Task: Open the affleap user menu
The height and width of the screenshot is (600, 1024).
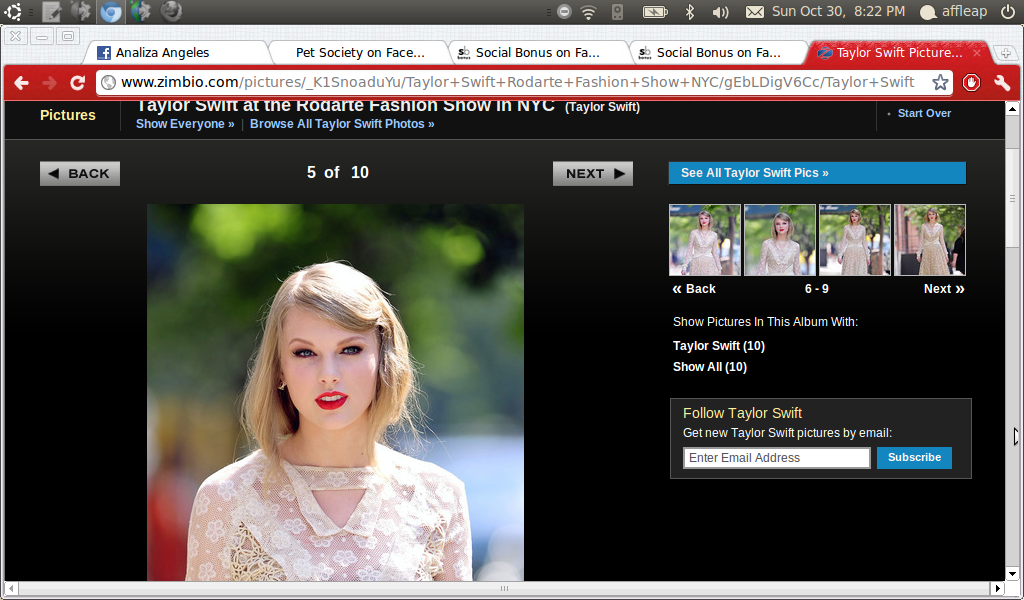Action: click(x=953, y=12)
